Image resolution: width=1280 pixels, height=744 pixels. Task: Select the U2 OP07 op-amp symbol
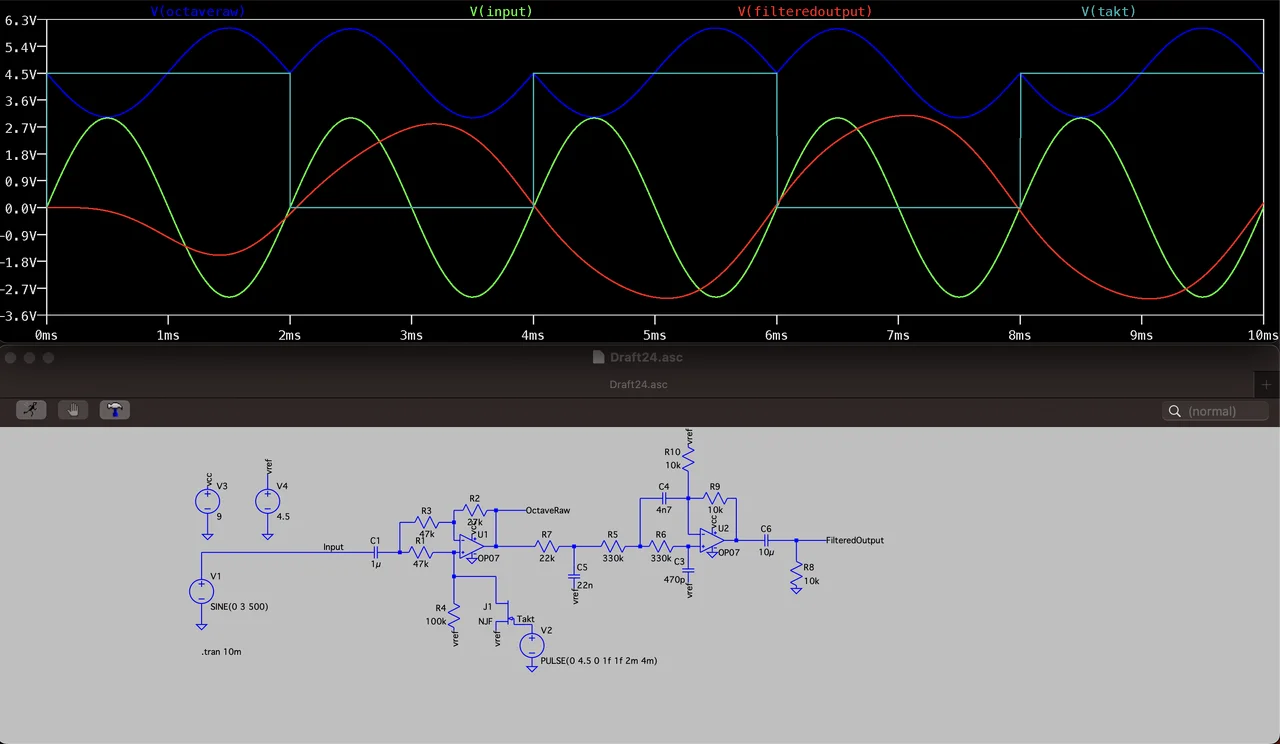712,540
